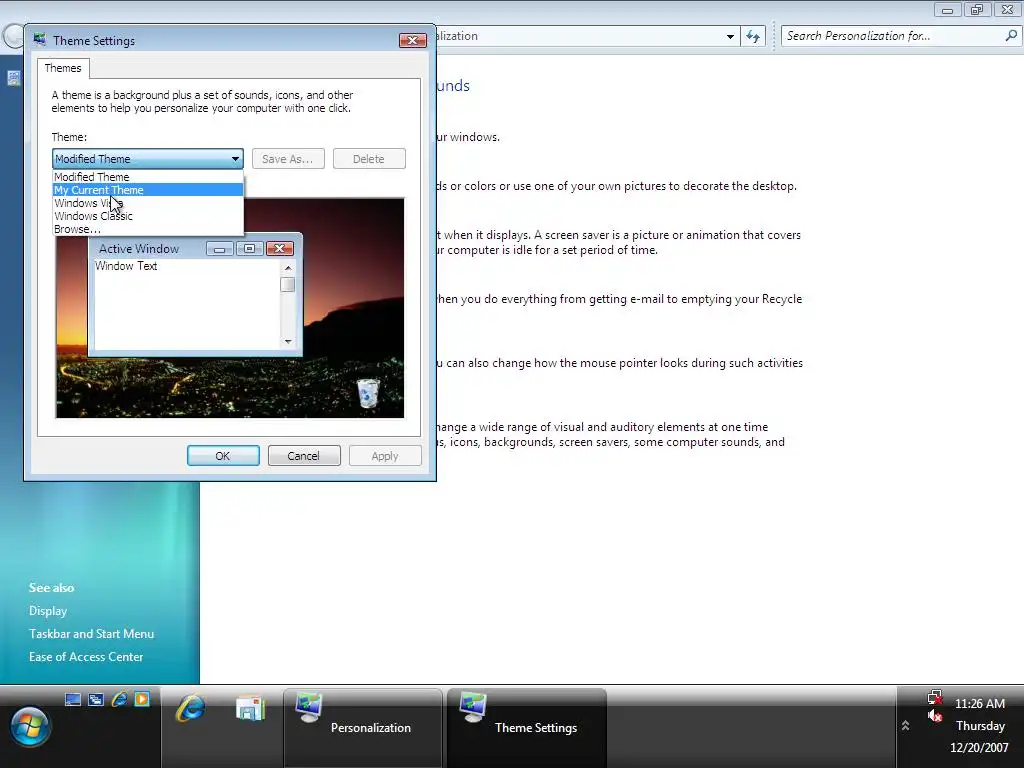Open the Windows Start orb
The image size is (1024, 768).
[x=30, y=727]
